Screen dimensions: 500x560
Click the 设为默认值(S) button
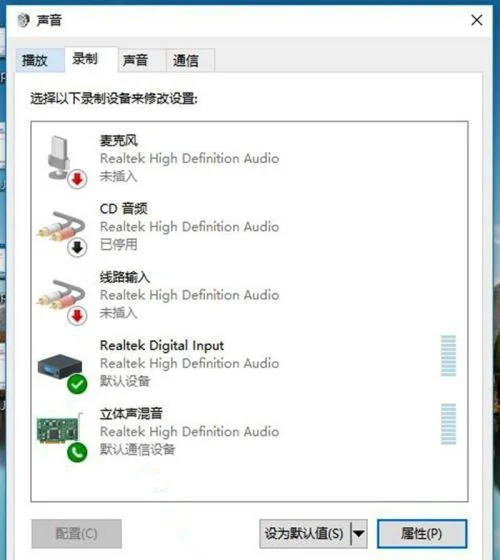pos(305,534)
